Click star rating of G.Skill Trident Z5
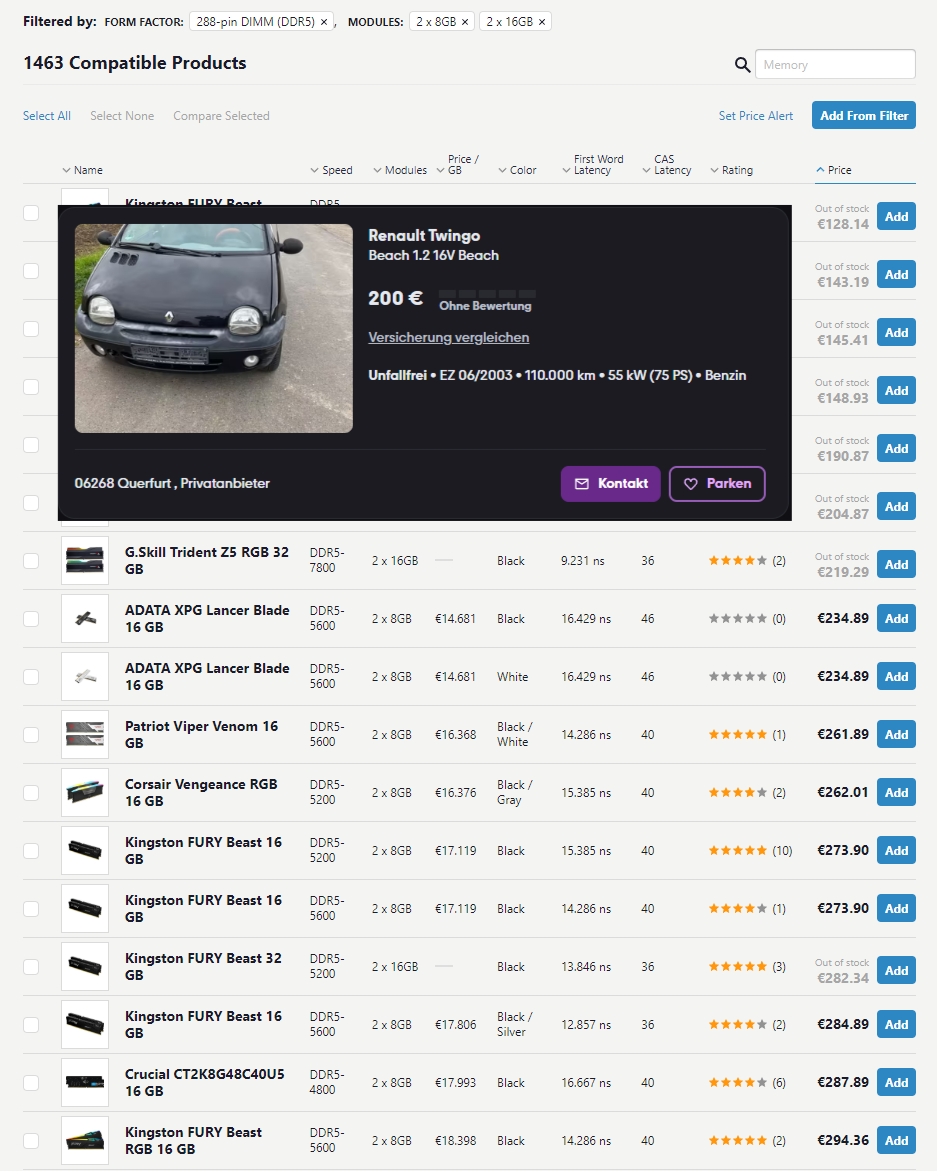Screen dimensions: 937x1171 pyautogui.click(x=738, y=561)
